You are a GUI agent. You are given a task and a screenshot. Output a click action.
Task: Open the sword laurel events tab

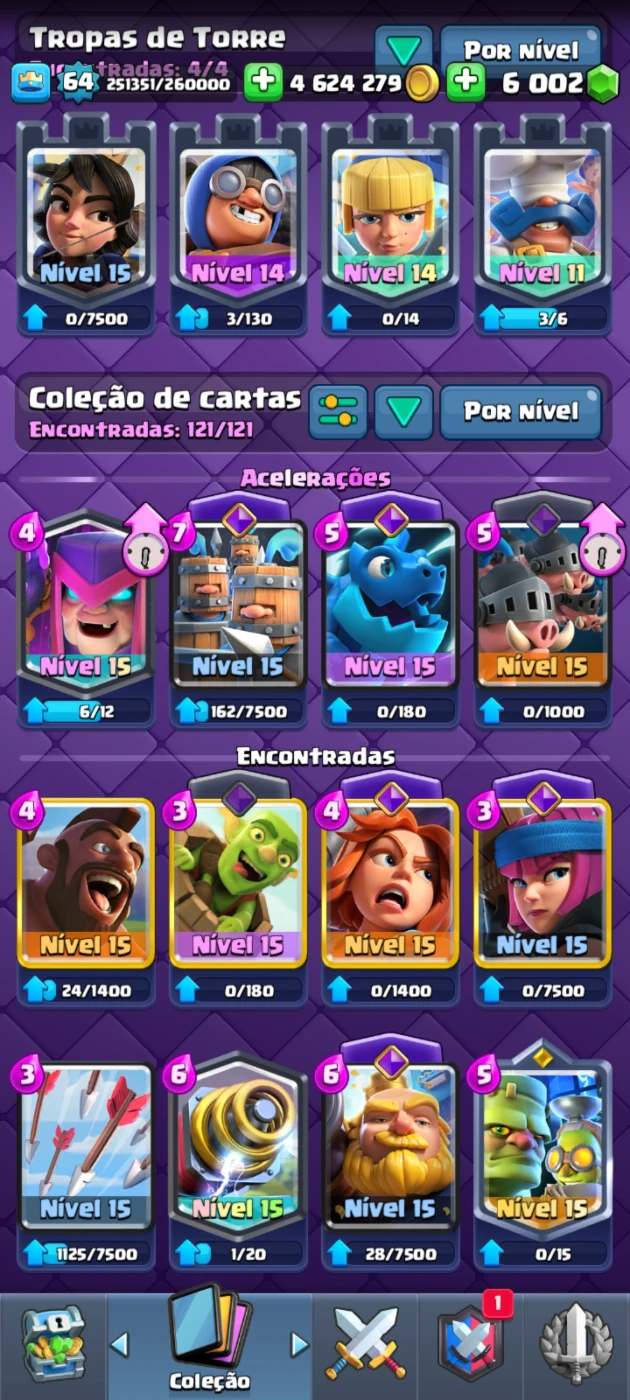tap(575, 1345)
